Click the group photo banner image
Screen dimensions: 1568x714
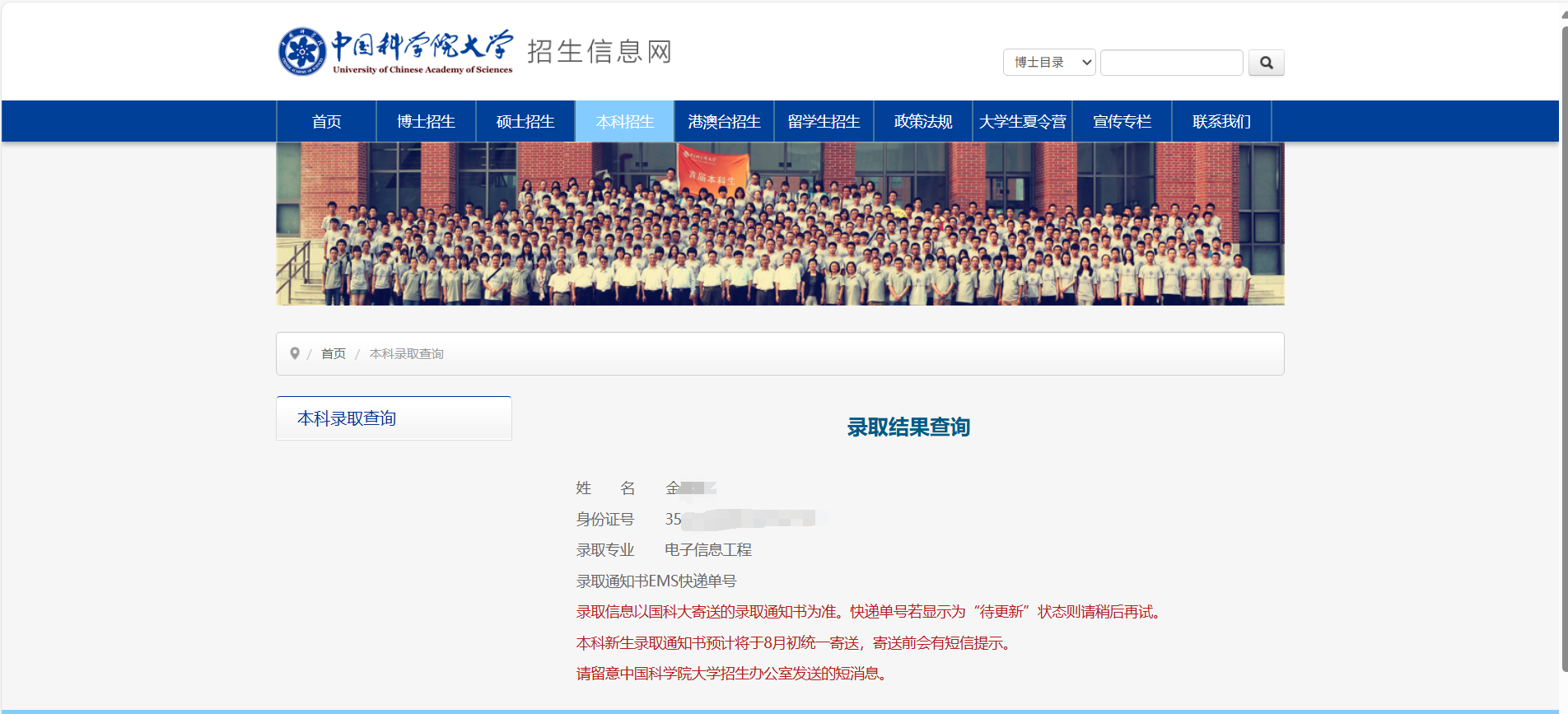(780, 224)
